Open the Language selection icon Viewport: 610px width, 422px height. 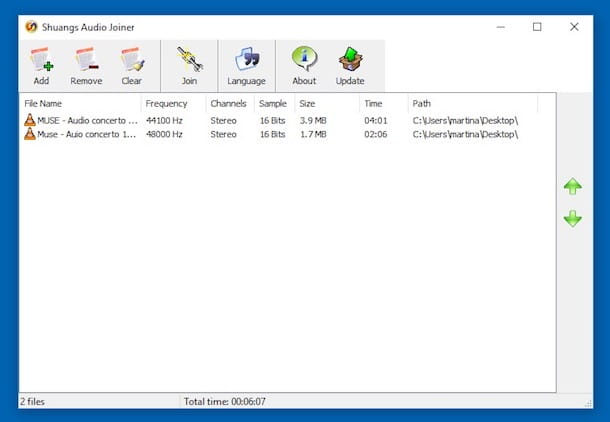tap(246, 66)
